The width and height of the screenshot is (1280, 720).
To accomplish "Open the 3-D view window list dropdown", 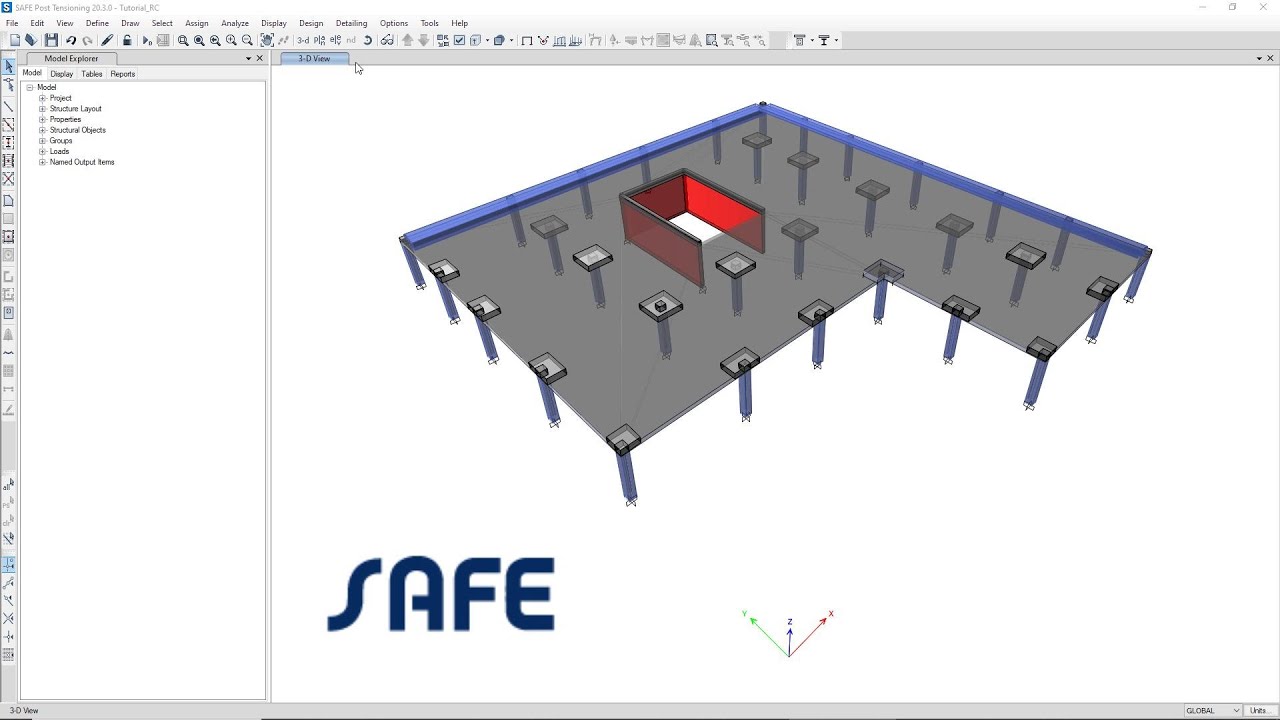I will pos(1258,58).
